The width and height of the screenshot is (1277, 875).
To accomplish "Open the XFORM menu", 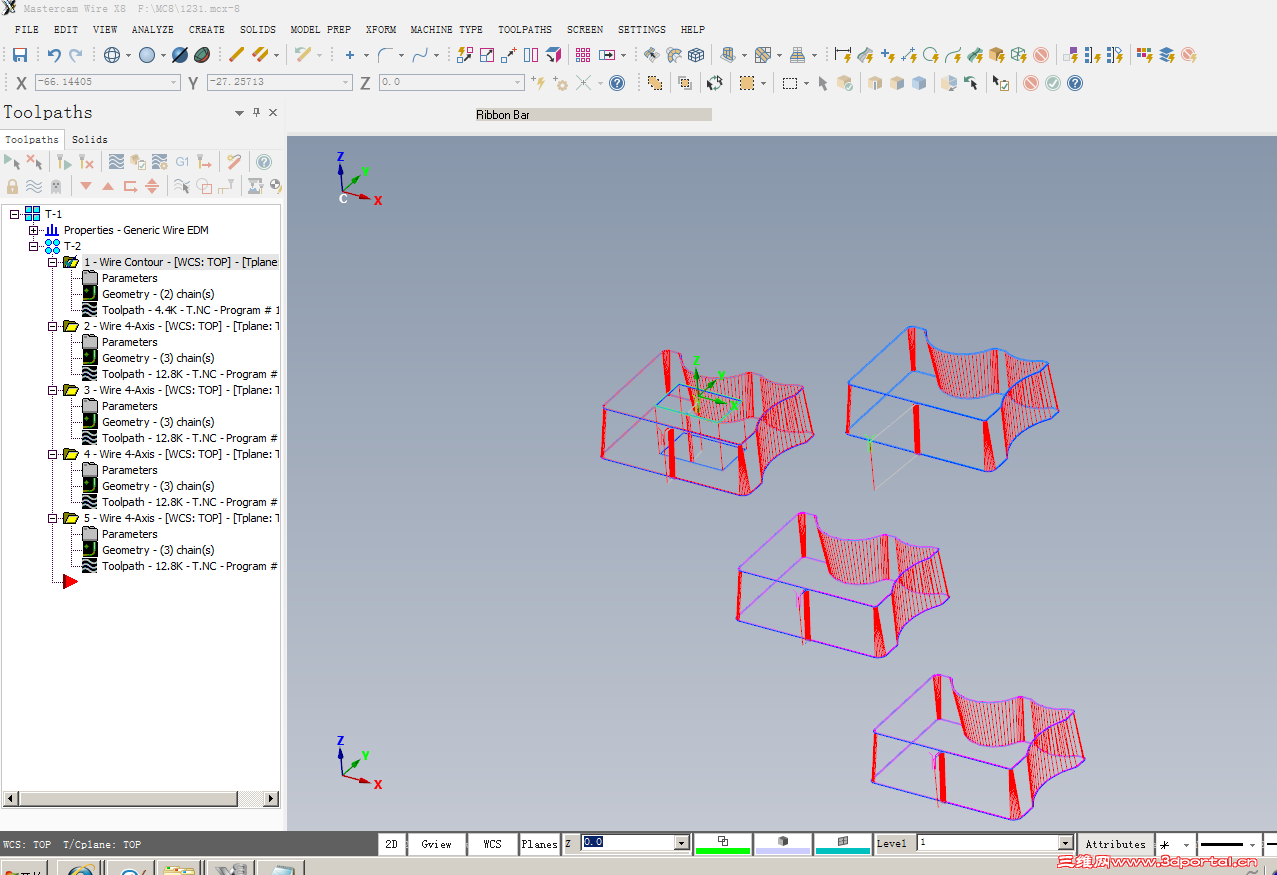I will pos(381,30).
